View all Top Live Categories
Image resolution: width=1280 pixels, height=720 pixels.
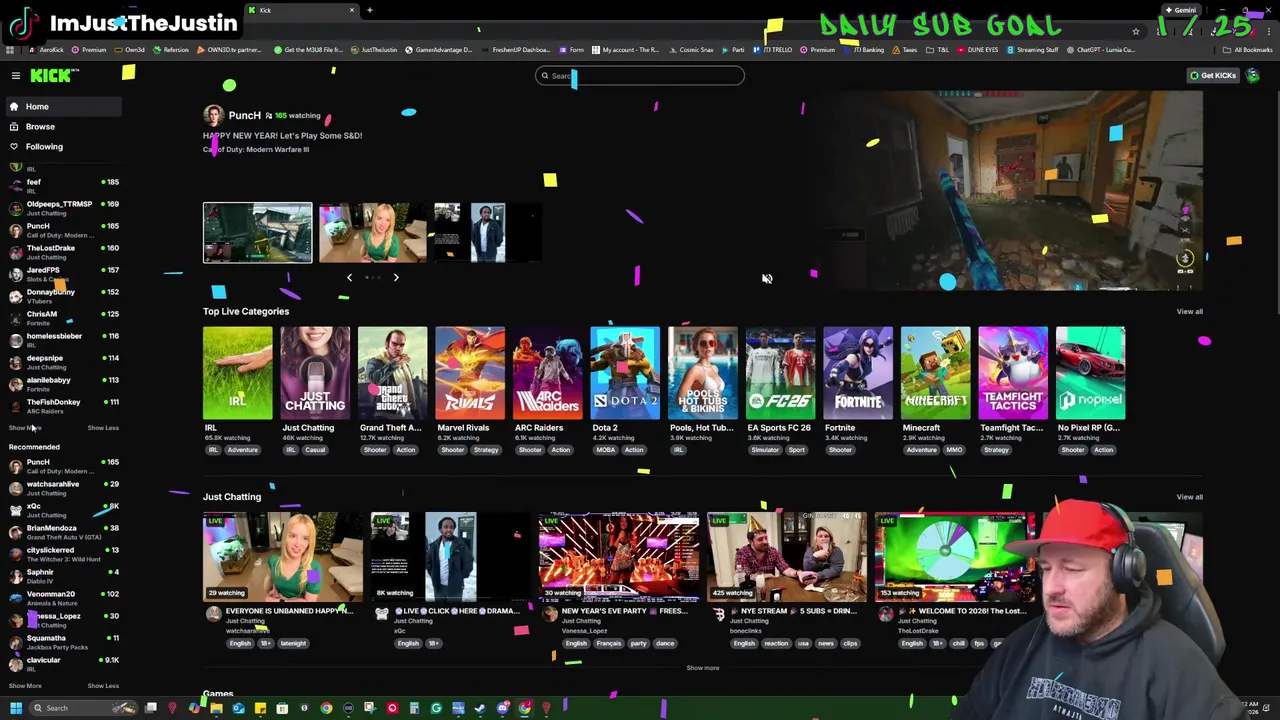point(1189,311)
